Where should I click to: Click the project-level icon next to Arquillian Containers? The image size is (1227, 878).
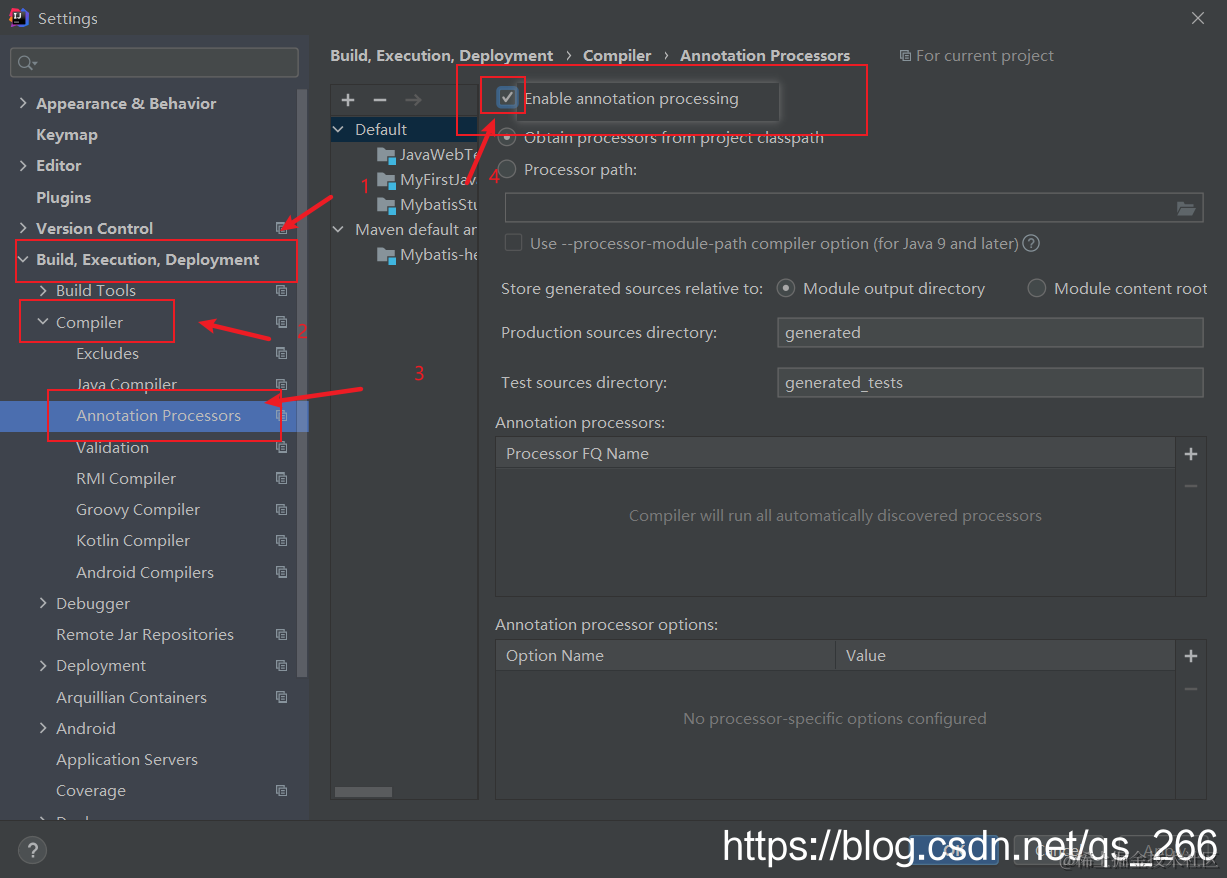point(282,697)
